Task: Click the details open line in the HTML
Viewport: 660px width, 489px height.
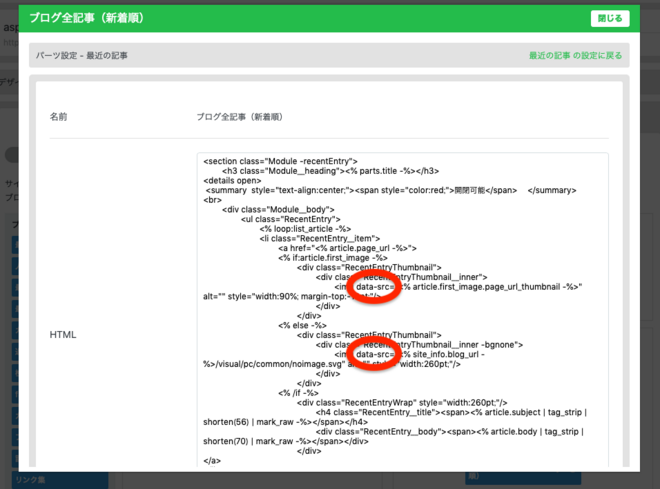Action: point(232,180)
